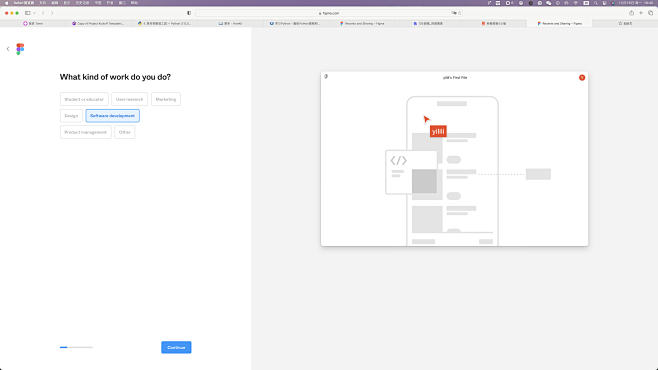The image size is (658, 370).
Task: Click the red user avatar in preview
Action: [x=582, y=78]
